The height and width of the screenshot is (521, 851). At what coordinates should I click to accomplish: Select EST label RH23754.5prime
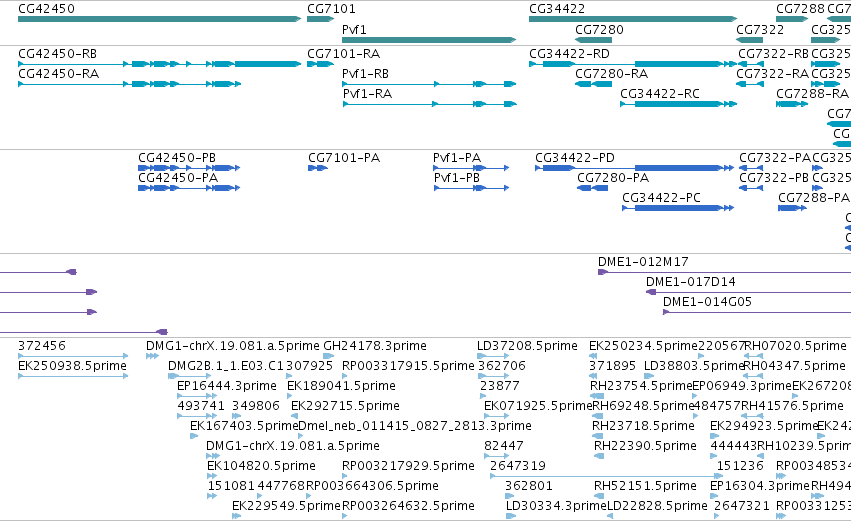(641, 386)
